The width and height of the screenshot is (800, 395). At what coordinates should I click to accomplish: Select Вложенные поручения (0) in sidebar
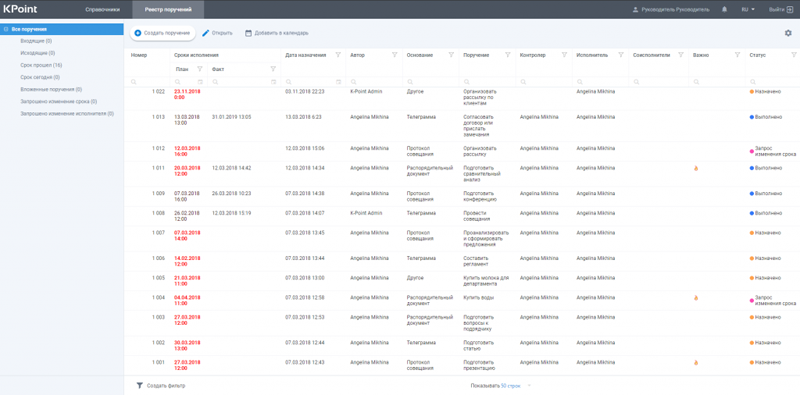click(x=51, y=89)
